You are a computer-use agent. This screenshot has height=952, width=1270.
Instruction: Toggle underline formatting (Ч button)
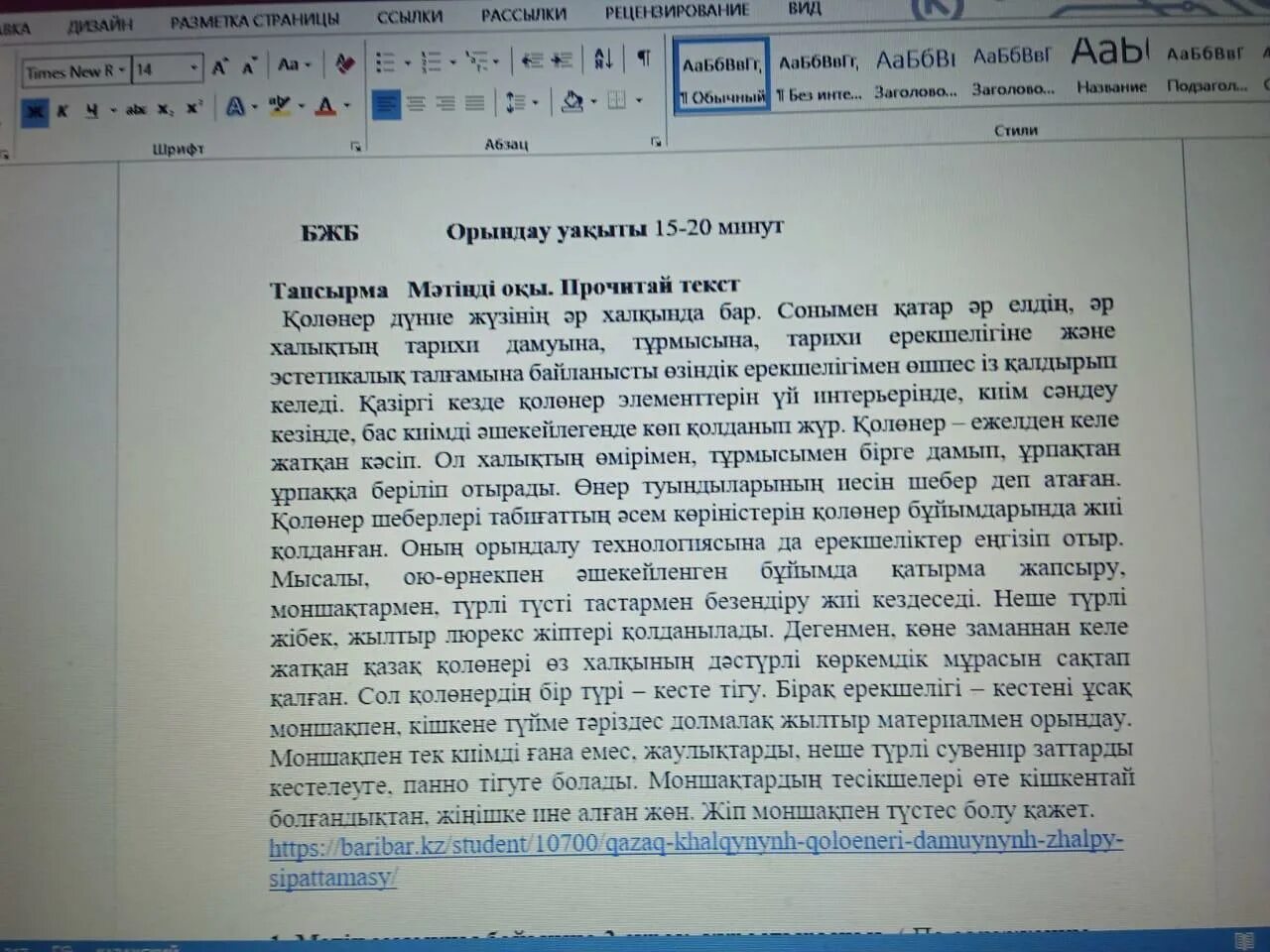coord(91,110)
